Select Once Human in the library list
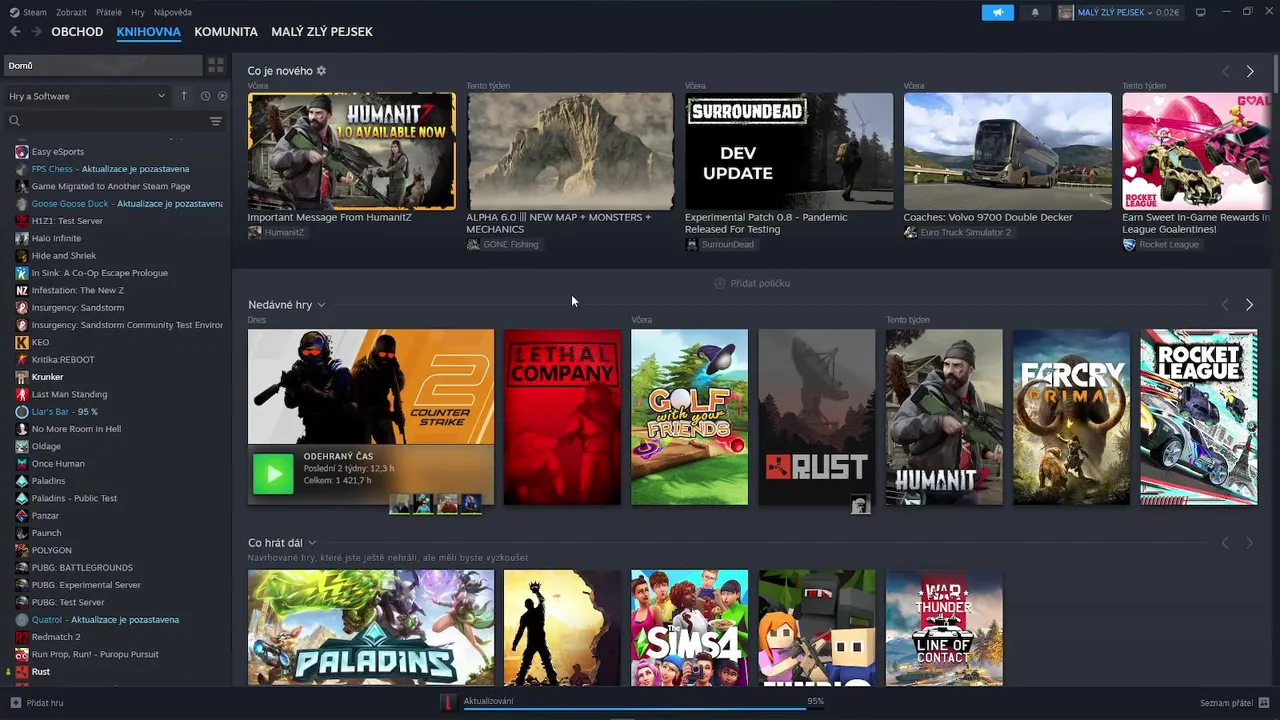This screenshot has width=1280, height=720. (58, 464)
